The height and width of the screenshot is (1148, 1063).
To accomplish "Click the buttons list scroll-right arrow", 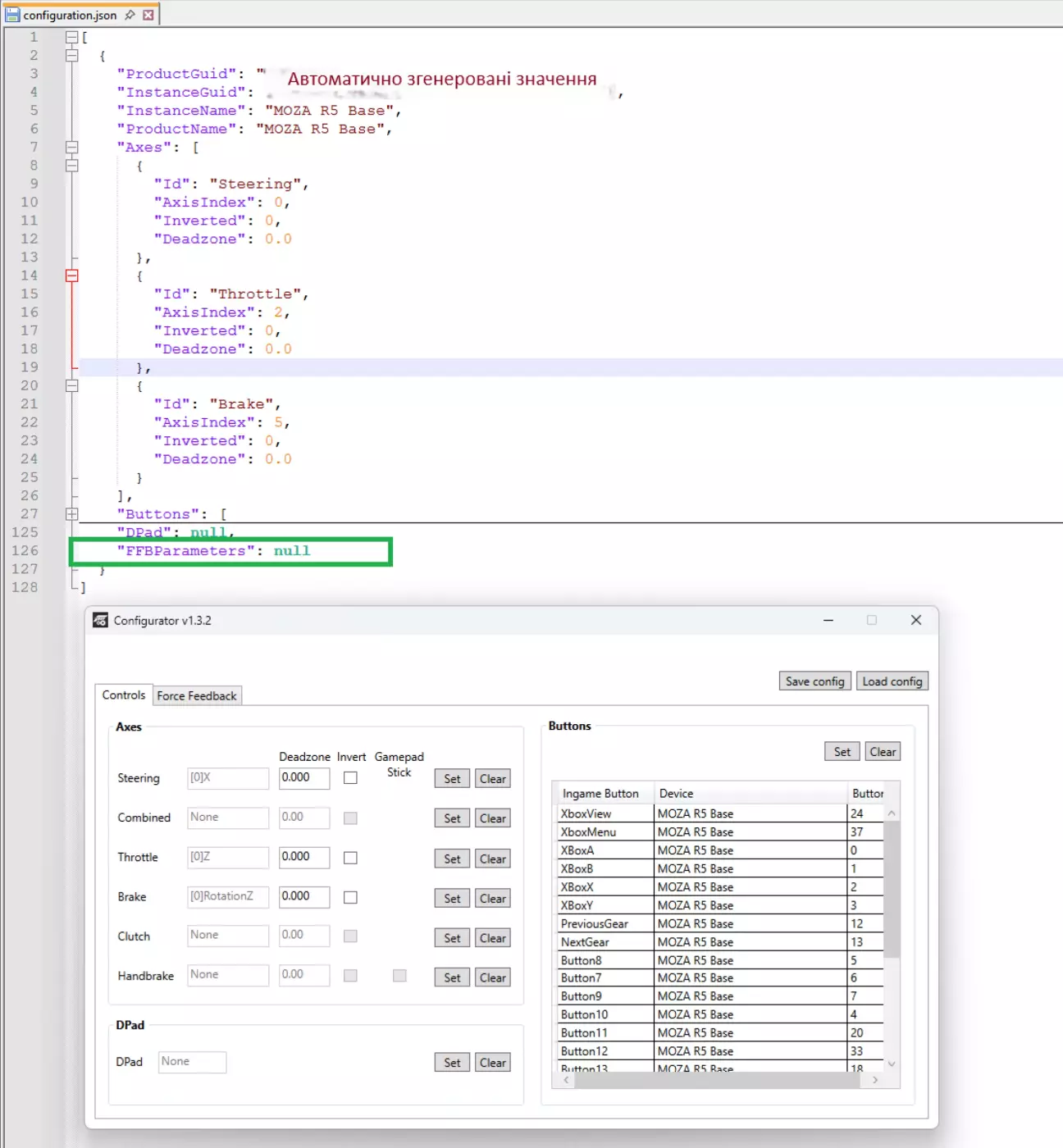I will pyautogui.click(x=875, y=1080).
